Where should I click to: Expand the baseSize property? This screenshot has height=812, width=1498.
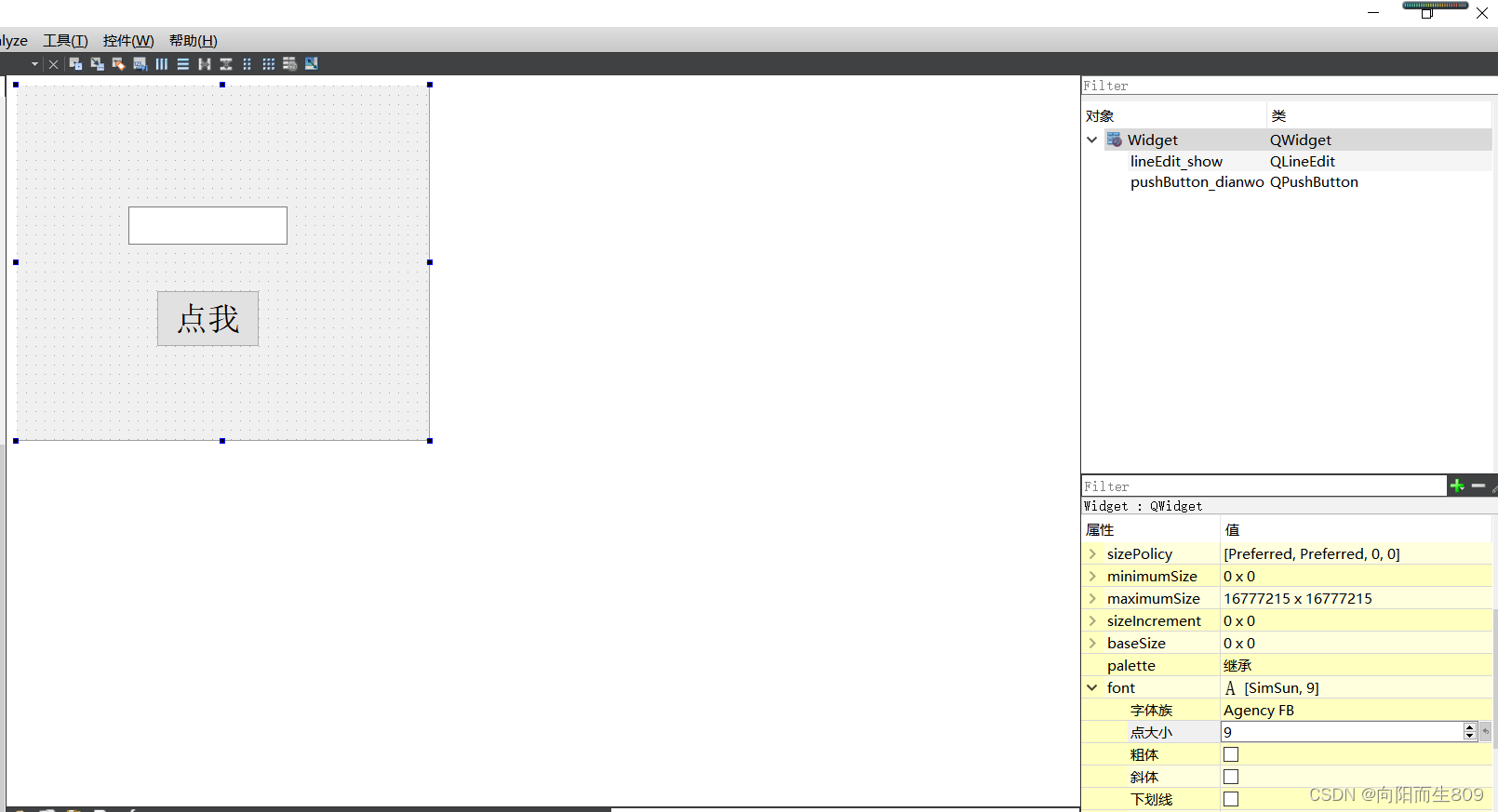point(1092,643)
